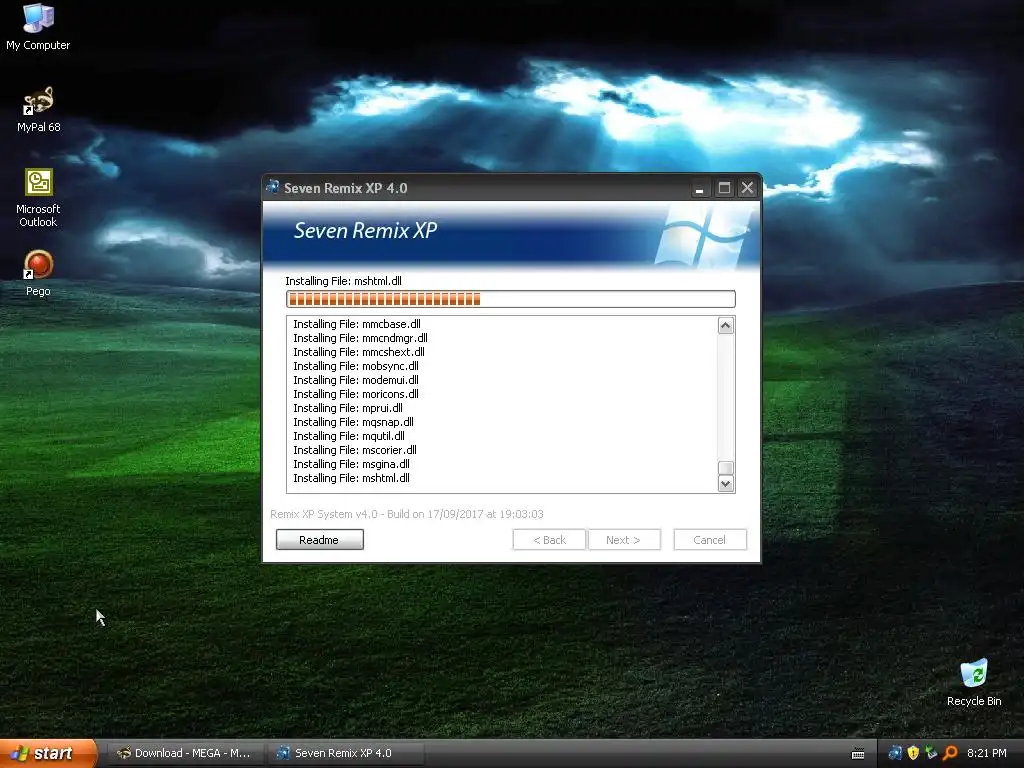Click 'Remix XP System v4.0' build text
This screenshot has width=1024, height=768.
[407, 514]
